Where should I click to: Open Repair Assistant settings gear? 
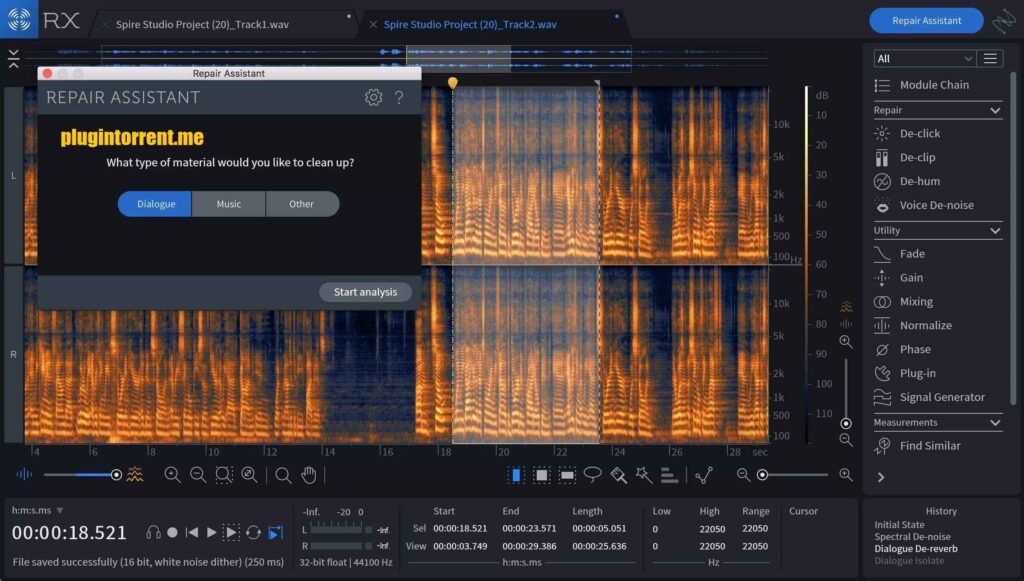coord(373,97)
